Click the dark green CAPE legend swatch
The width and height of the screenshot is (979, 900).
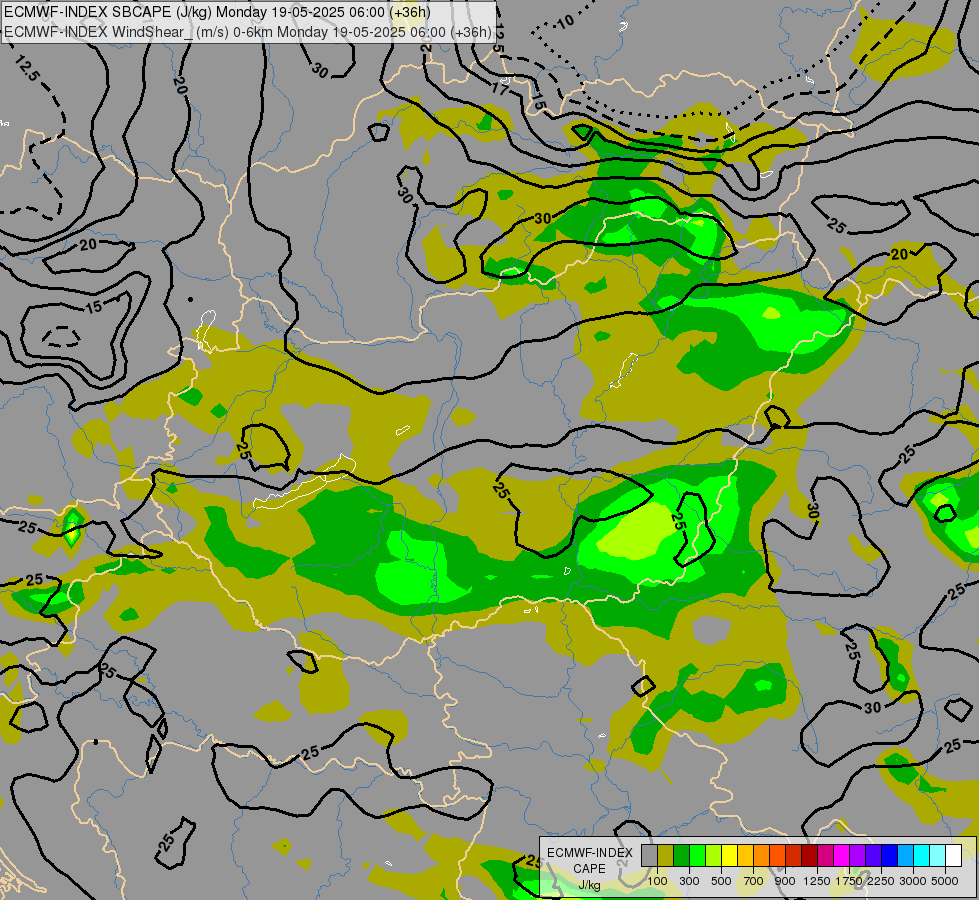click(x=682, y=856)
